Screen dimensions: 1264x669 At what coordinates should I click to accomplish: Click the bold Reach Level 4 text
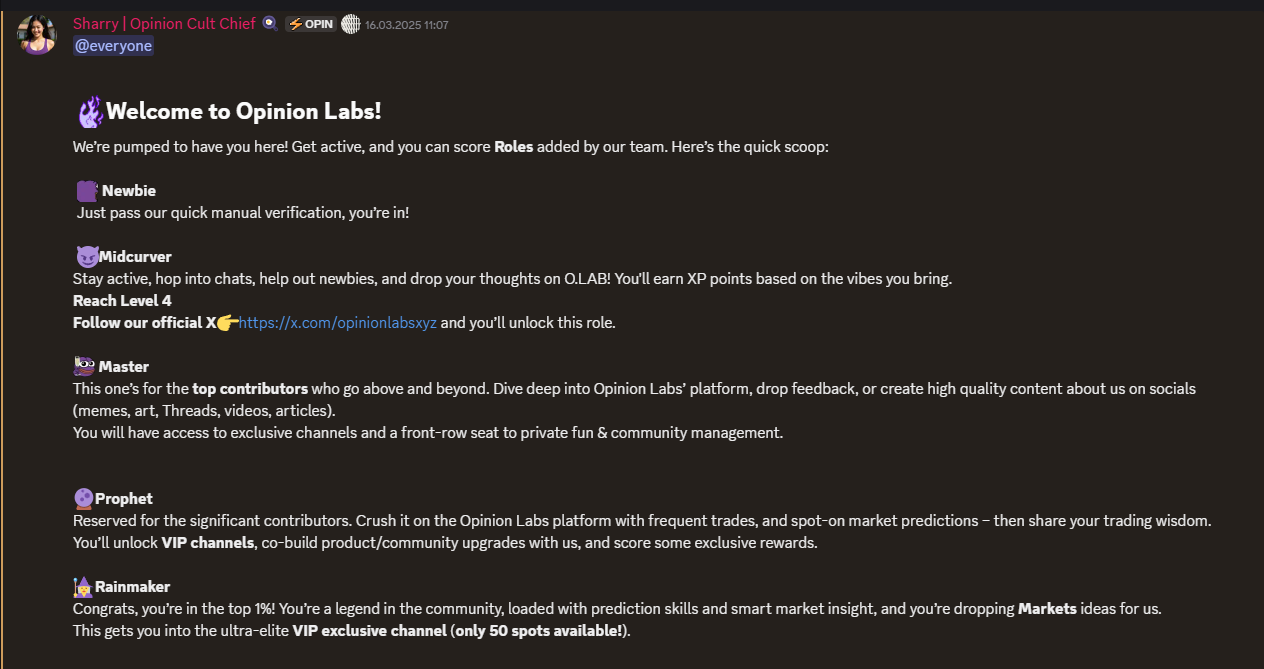click(123, 301)
